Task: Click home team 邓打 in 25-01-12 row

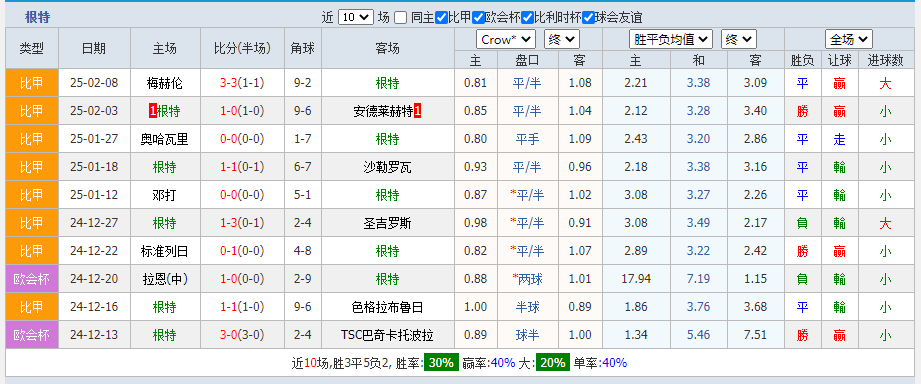Action: pyautogui.click(x=164, y=195)
